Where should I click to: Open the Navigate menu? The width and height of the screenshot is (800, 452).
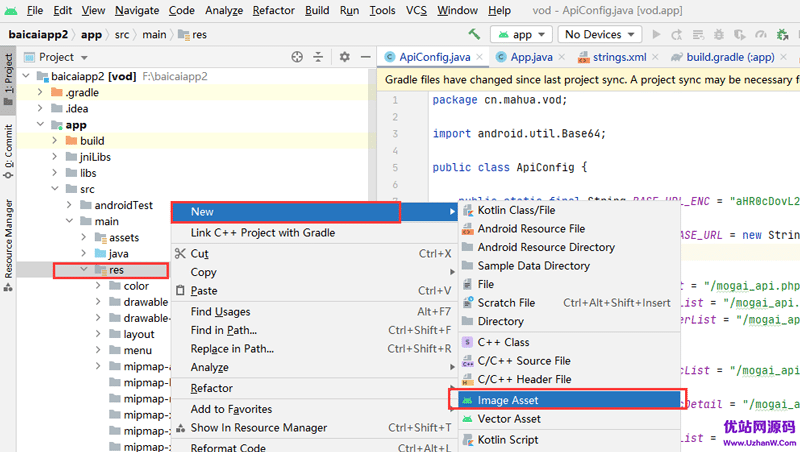pyautogui.click(x=137, y=10)
